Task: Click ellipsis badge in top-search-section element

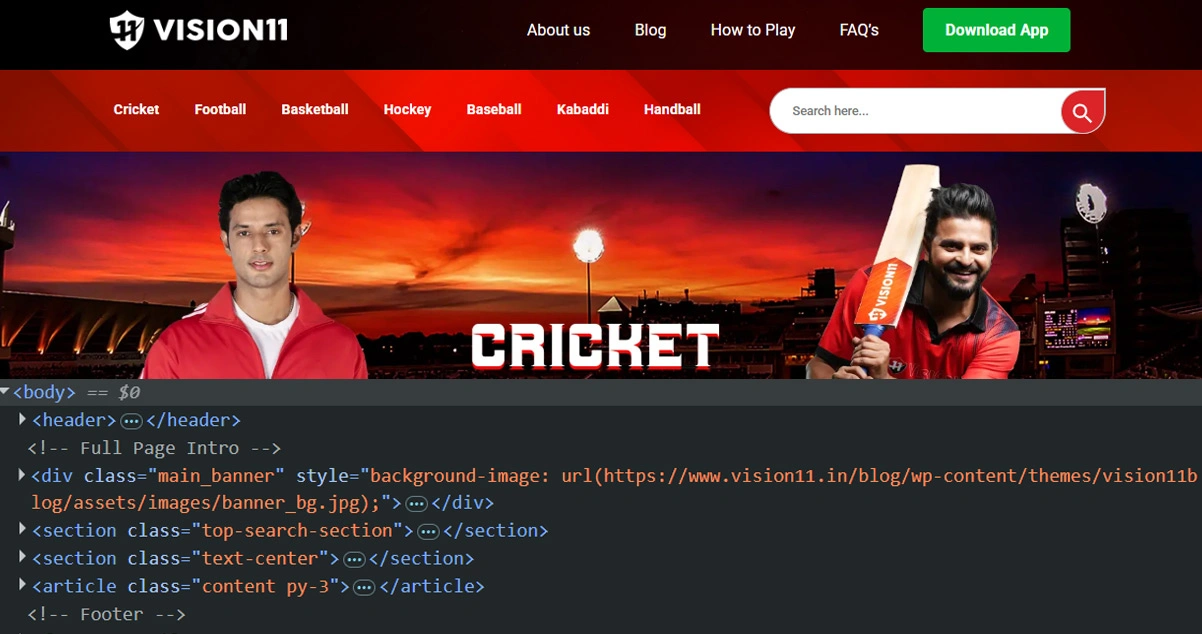Action: 428,531
